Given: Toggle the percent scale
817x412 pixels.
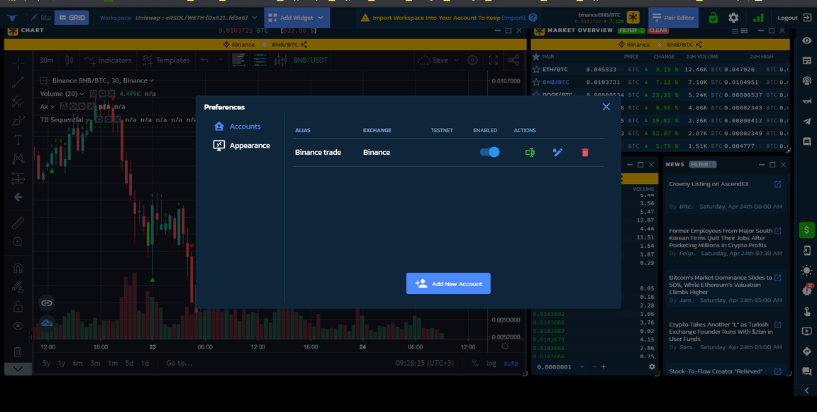Looking at the screenshot, I should coord(475,363).
